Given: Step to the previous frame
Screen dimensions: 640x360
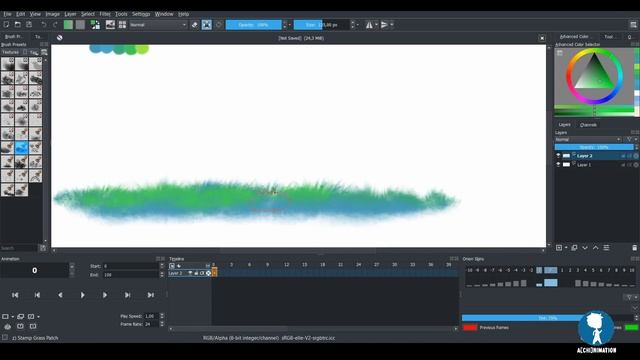Looking at the screenshot, I should click(60, 295).
